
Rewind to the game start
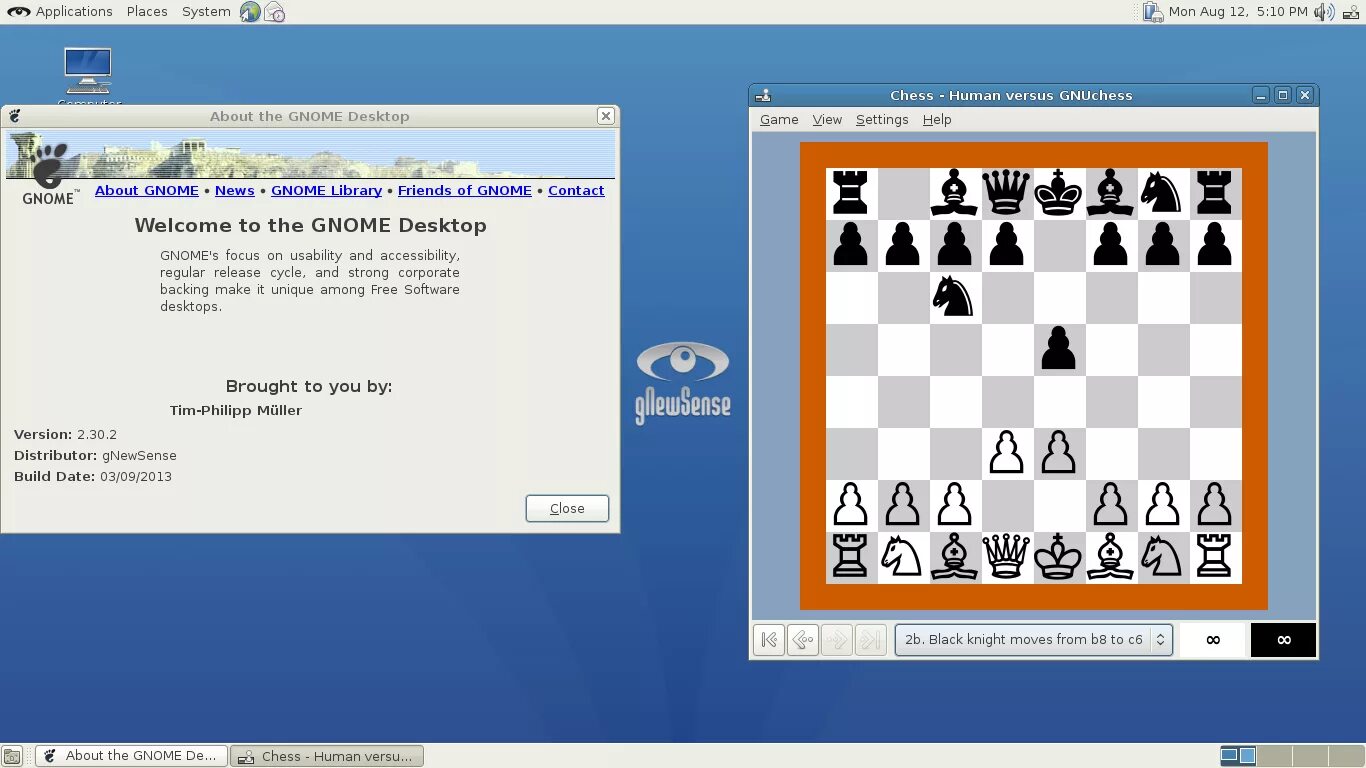coord(769,640)
